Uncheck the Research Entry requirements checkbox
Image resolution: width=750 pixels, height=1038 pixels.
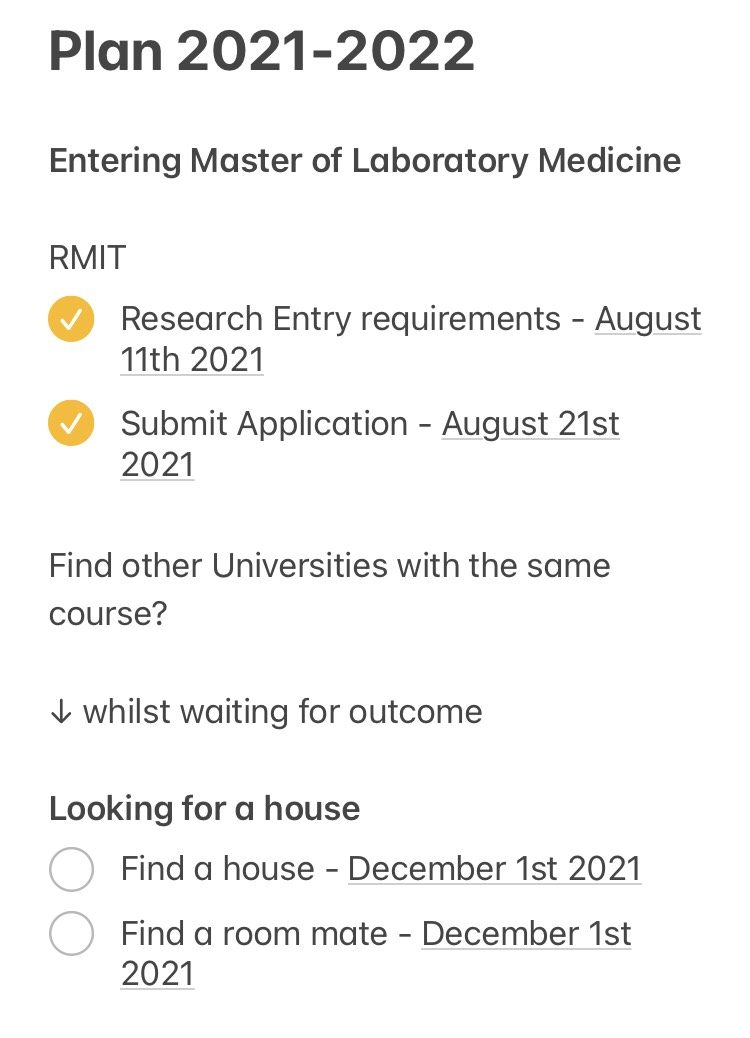pyautogui.click(x=71, y=319)
